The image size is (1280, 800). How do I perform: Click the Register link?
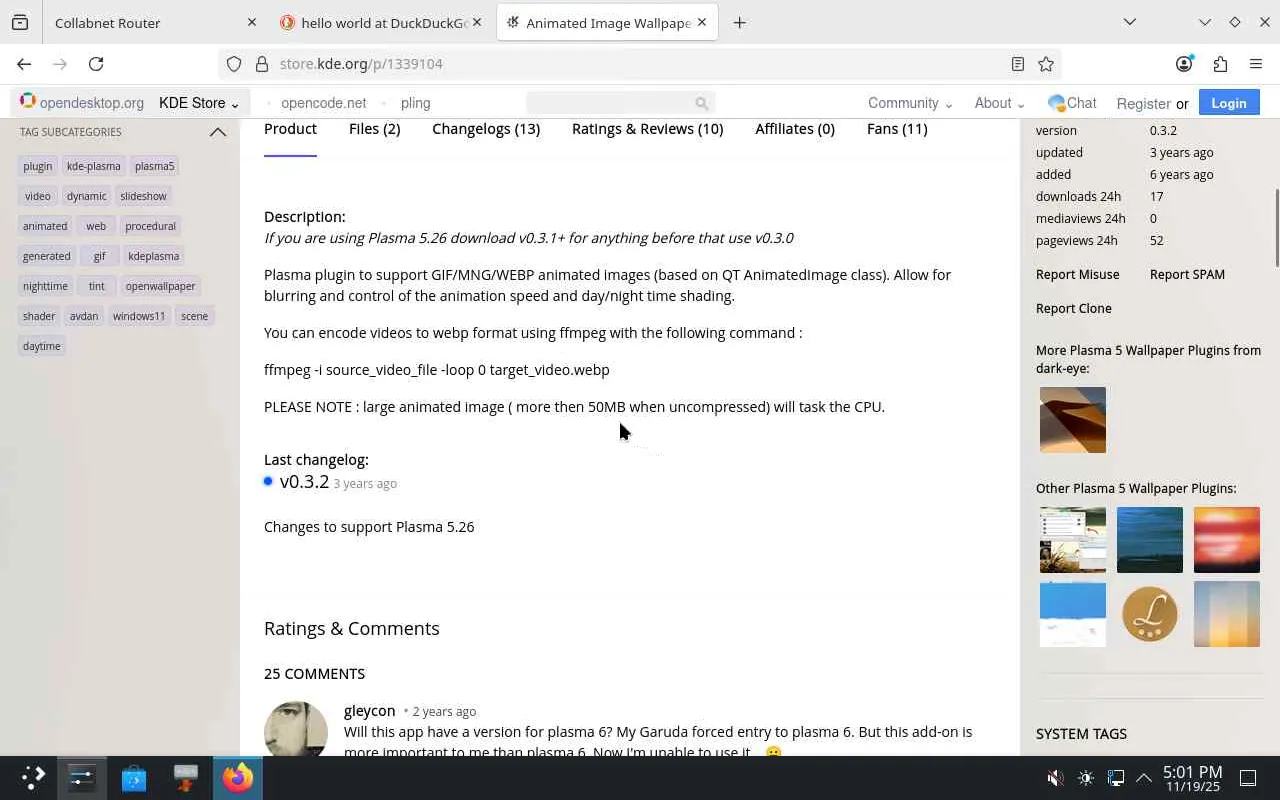point(1143,104)
